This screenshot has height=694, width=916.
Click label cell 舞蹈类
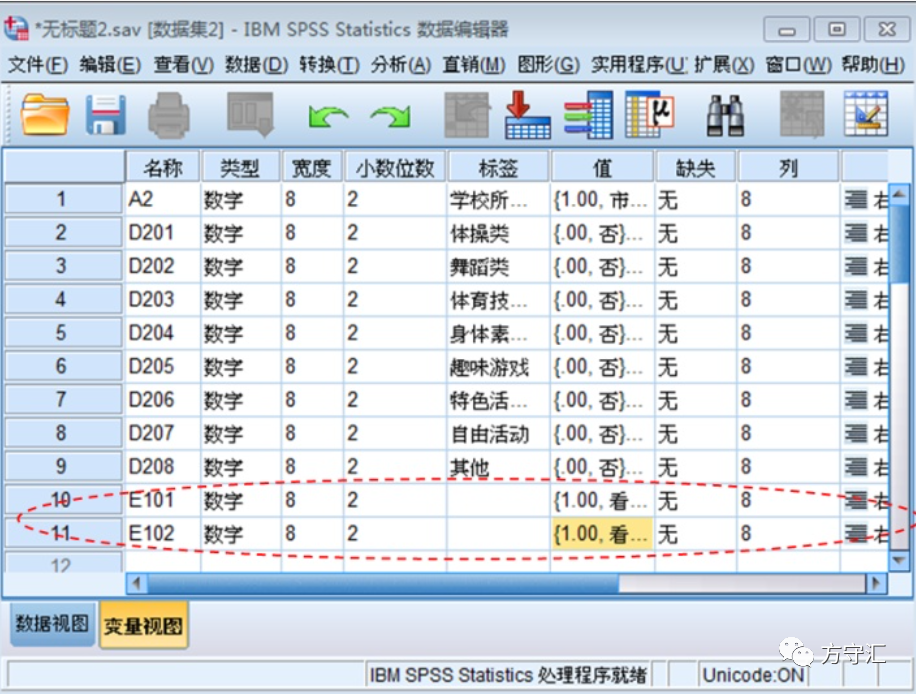click(498, 266)
